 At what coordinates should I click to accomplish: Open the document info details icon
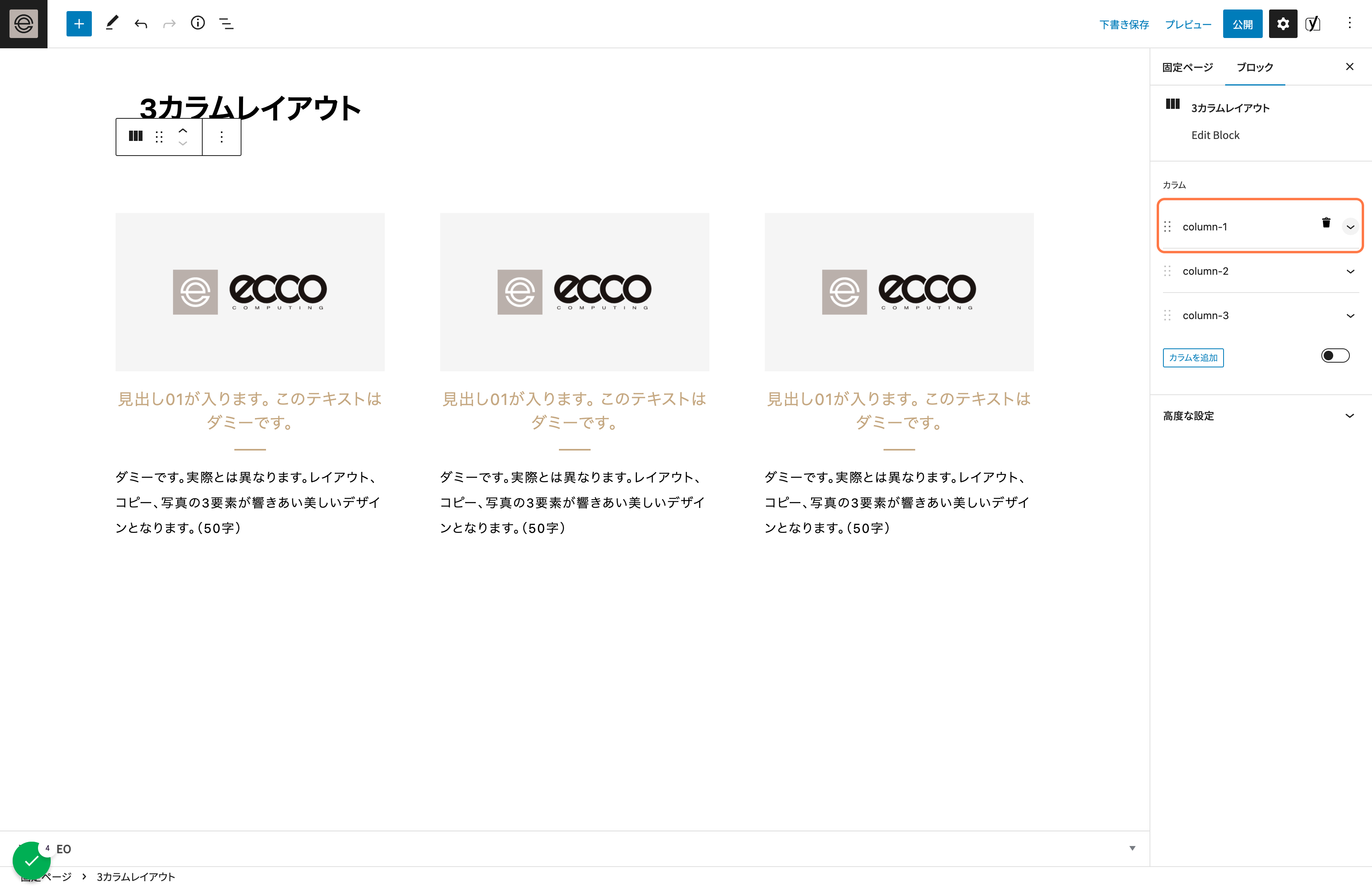[198, 23]
